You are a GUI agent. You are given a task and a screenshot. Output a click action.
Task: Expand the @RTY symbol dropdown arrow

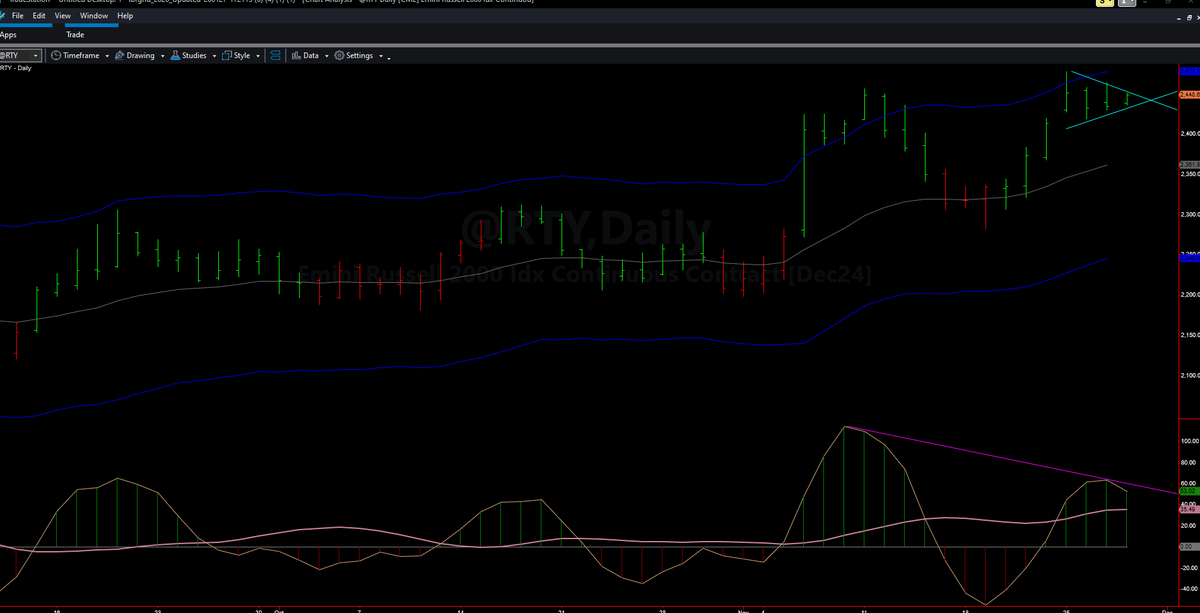[x=37, y=56]
